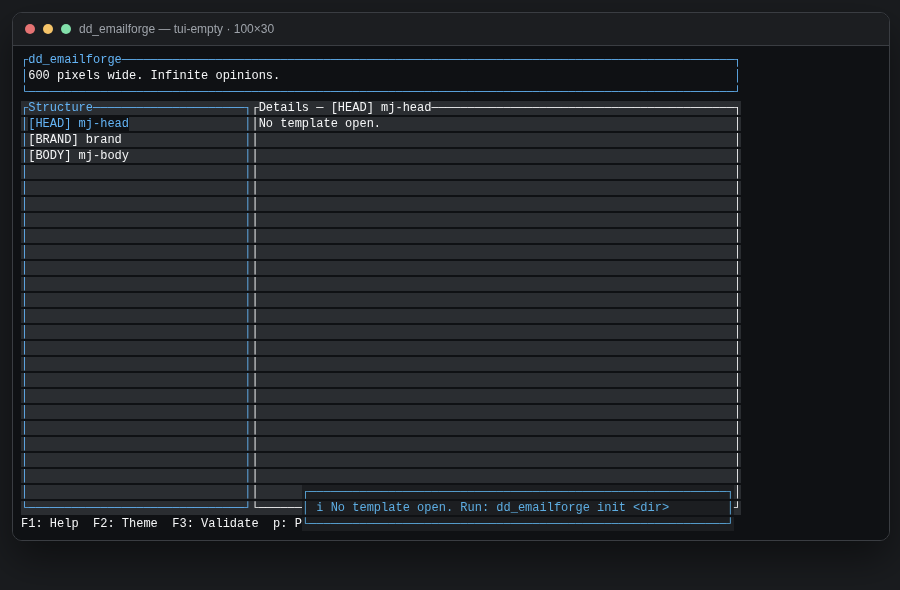Click the "Details — [HEAD] mj-head" panel title

[x=345, y=107]
